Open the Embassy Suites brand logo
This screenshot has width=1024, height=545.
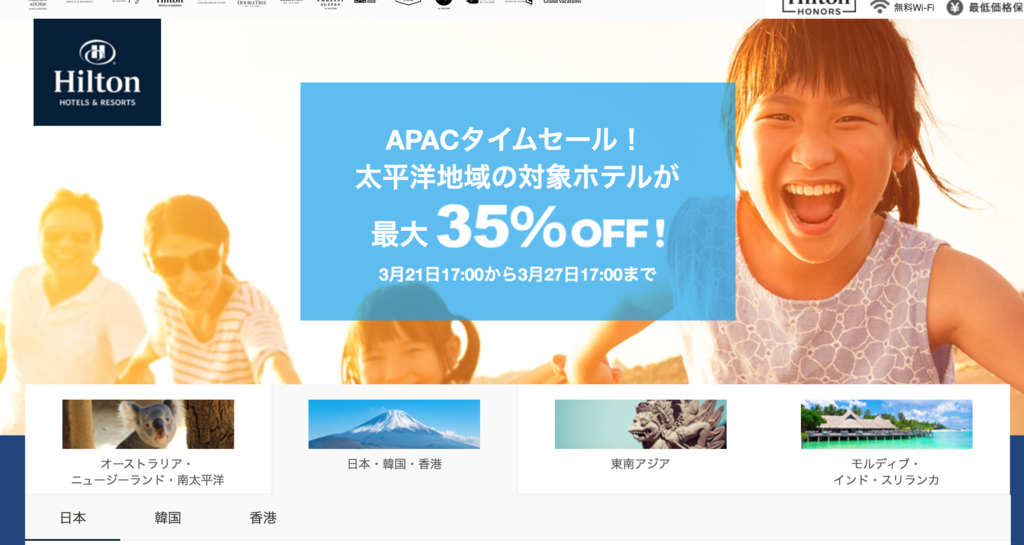point(329,3)
